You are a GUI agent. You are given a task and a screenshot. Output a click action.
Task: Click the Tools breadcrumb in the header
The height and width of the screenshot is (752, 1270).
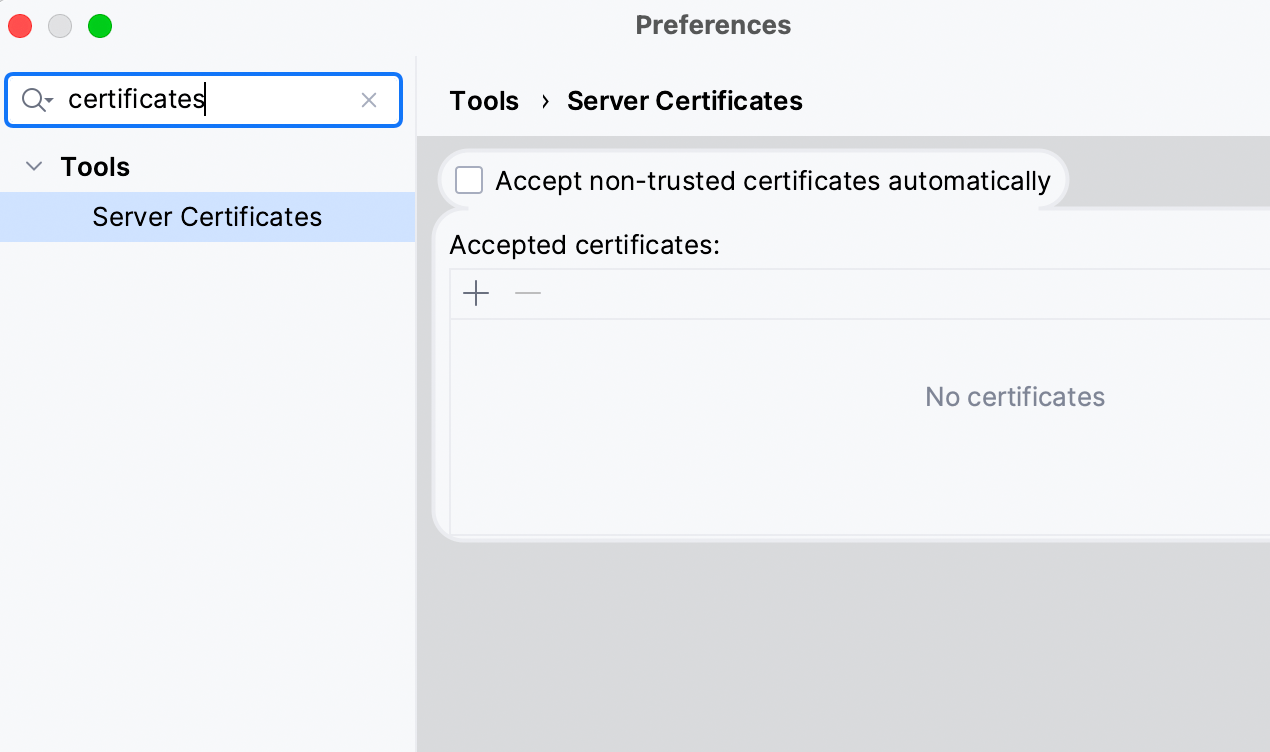(x=484, y=101)
